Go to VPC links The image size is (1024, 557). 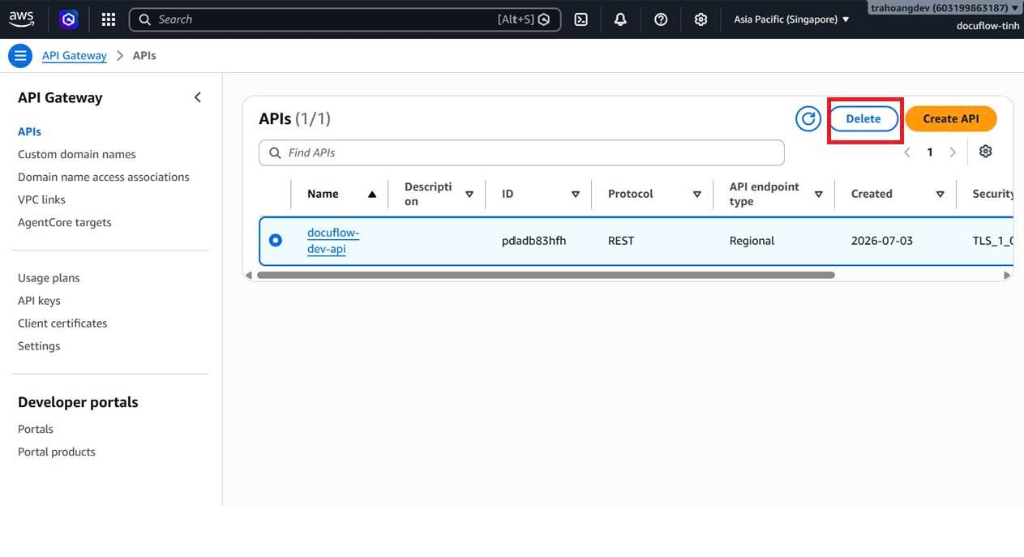tap(42, 199)
